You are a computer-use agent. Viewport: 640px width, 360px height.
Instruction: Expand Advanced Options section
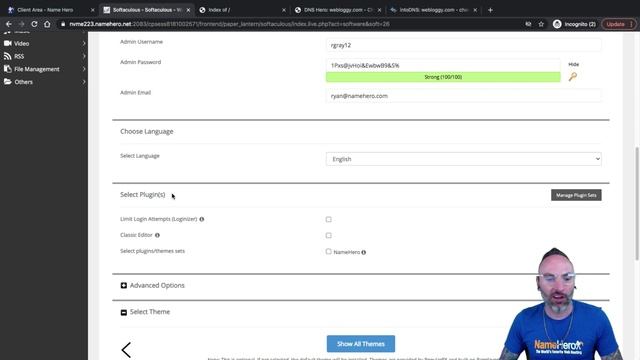tap(124, 285)
